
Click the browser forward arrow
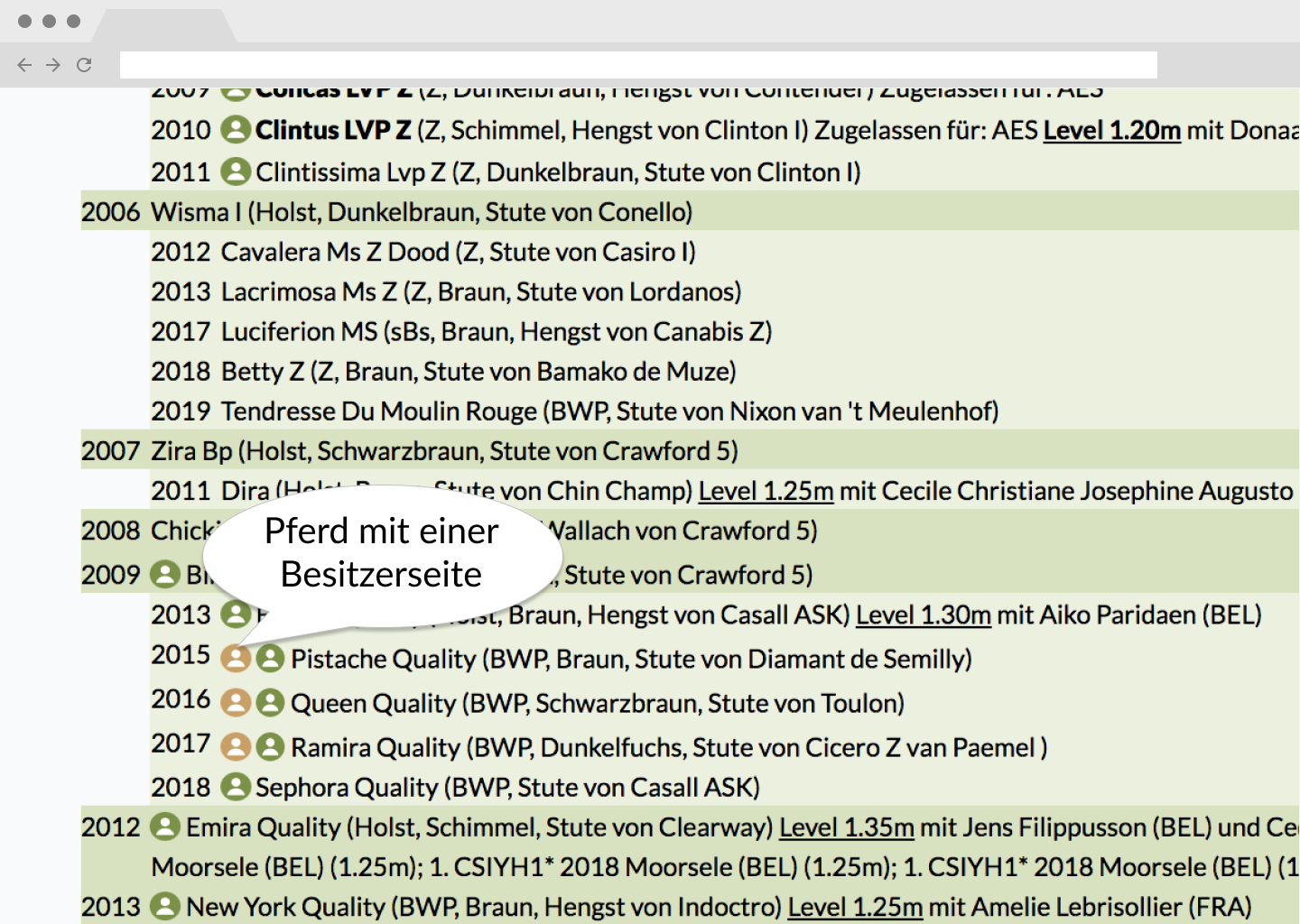(x=53, y=65)
